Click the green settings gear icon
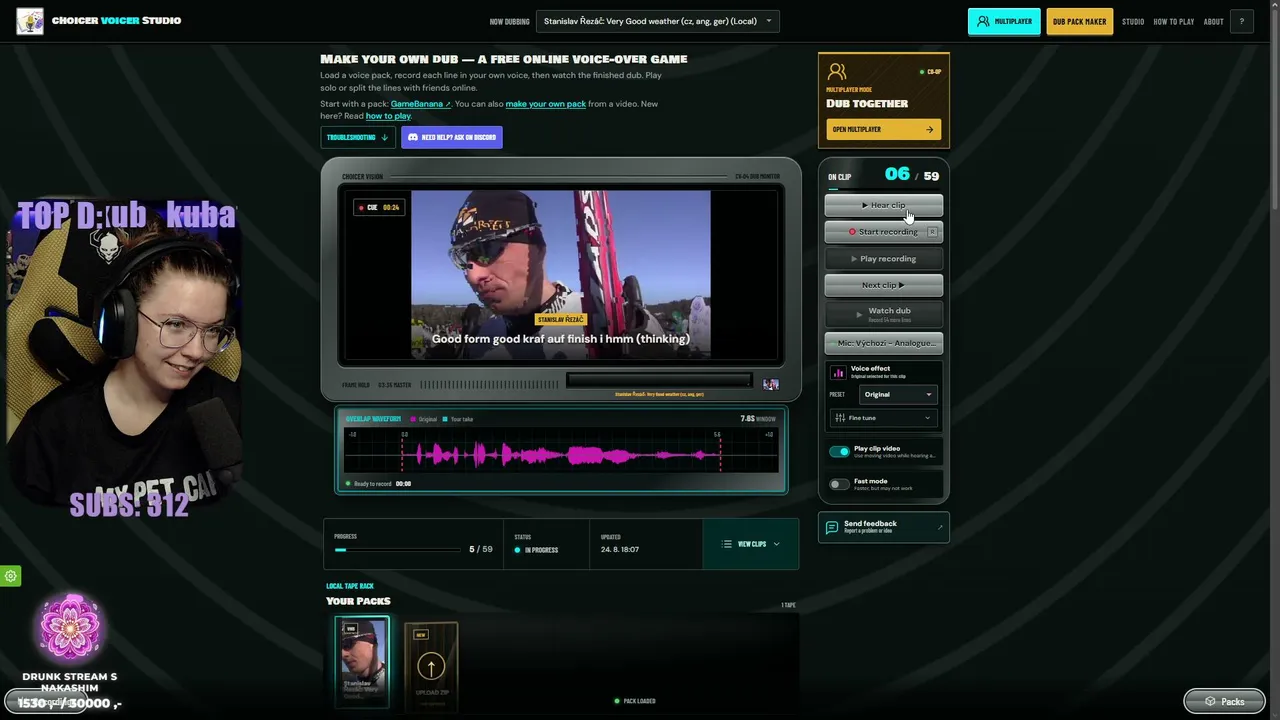Image resolution: width=1280 pixels, height=720 pixels. click(10, 576)
